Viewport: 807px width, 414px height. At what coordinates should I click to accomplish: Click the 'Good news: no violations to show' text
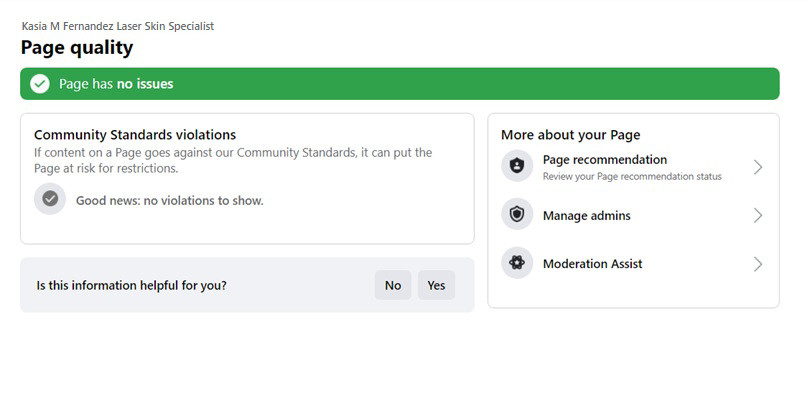pos(169,200)
